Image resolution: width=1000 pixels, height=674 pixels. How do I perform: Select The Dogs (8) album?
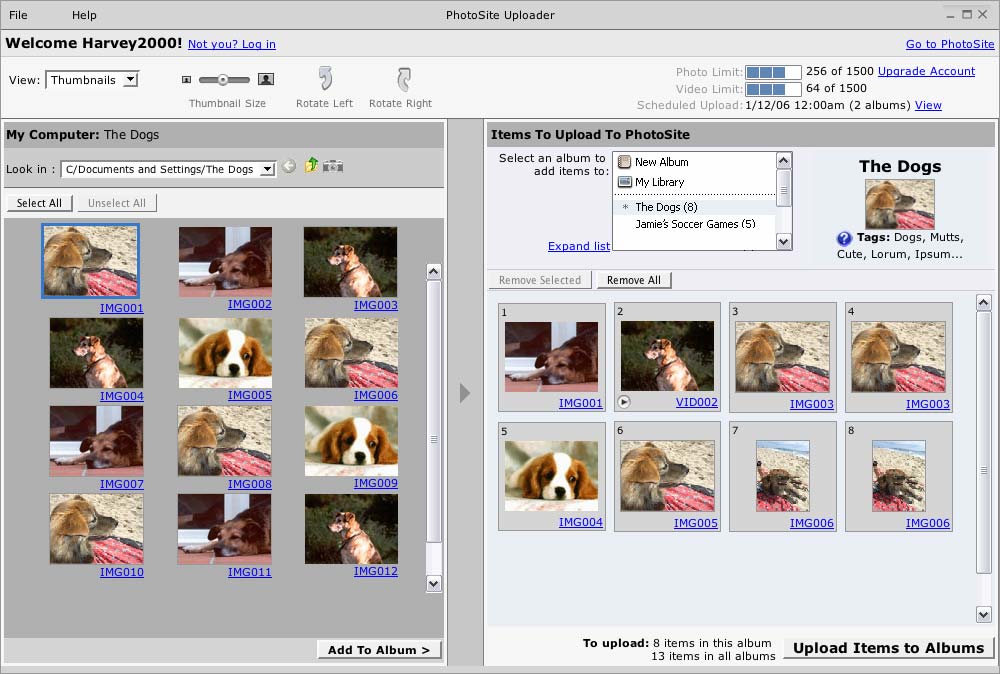pyautogui.click(x=695, y=207)
